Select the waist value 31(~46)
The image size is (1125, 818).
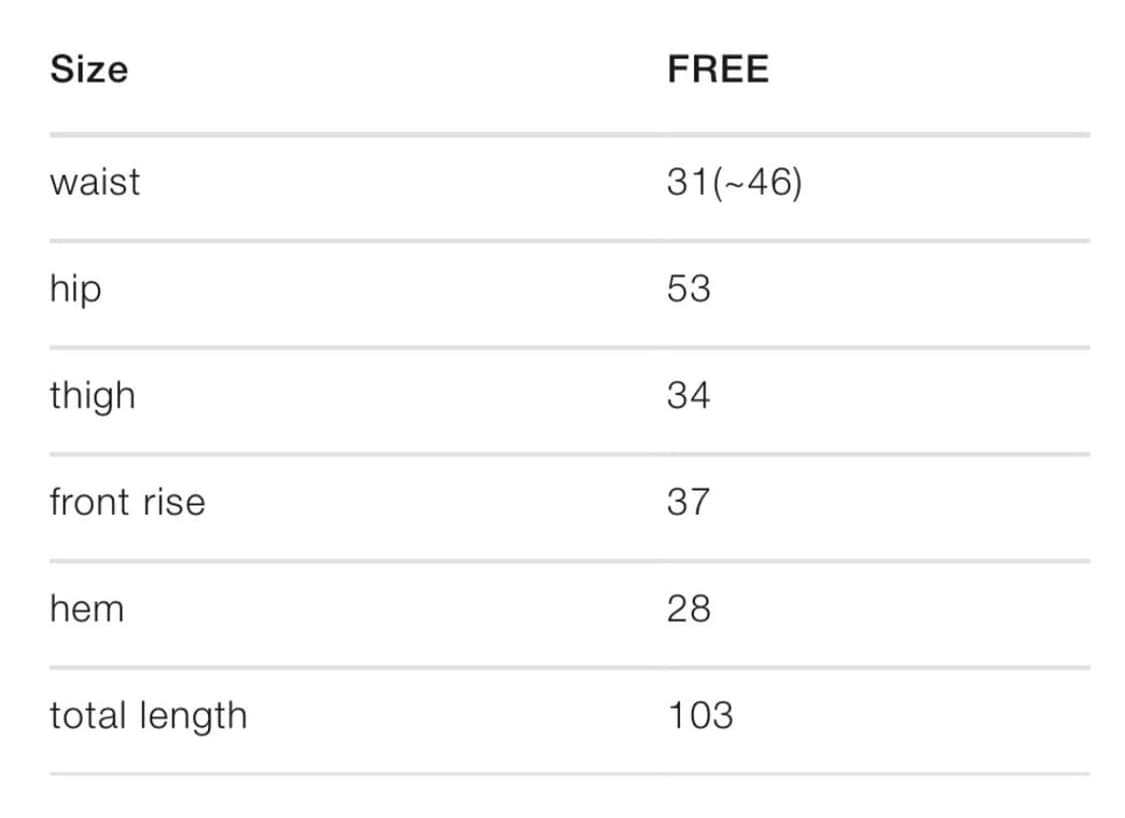(x=734, y=183)
